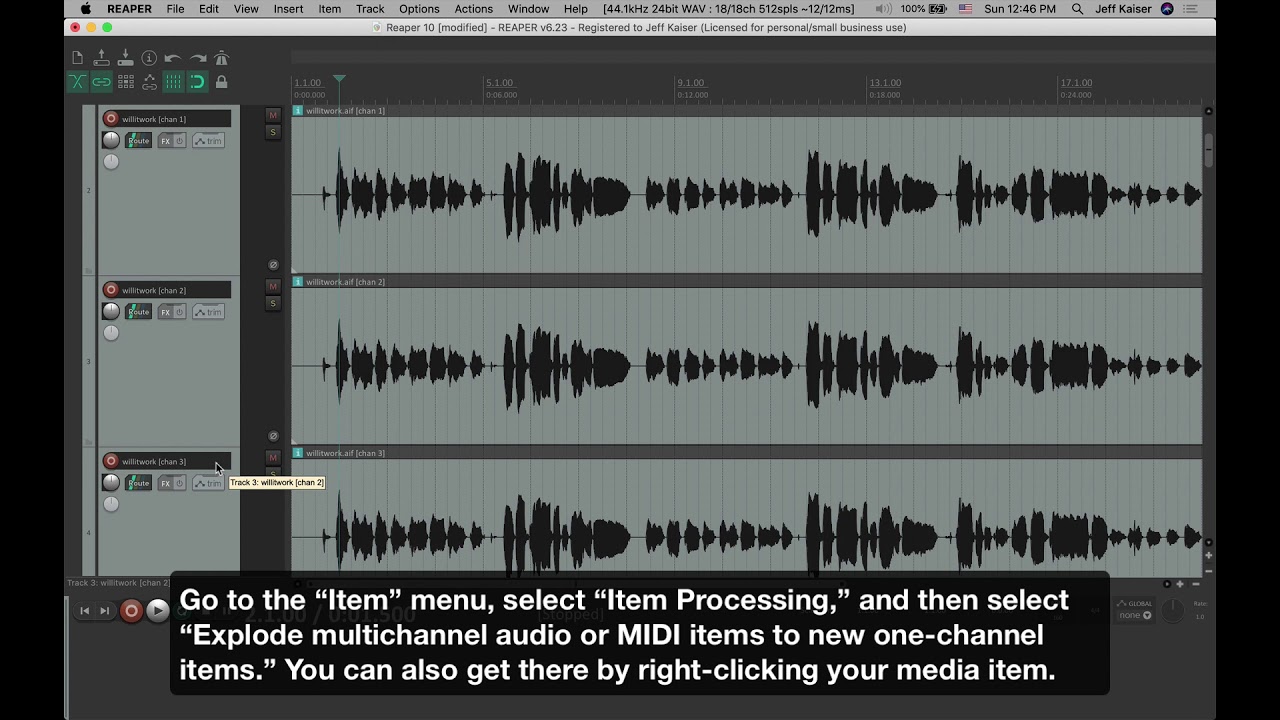The width and height of the screenshot is (1280, 720).
Task: Click the transport go to start button
Action: (x=84, y=611)
